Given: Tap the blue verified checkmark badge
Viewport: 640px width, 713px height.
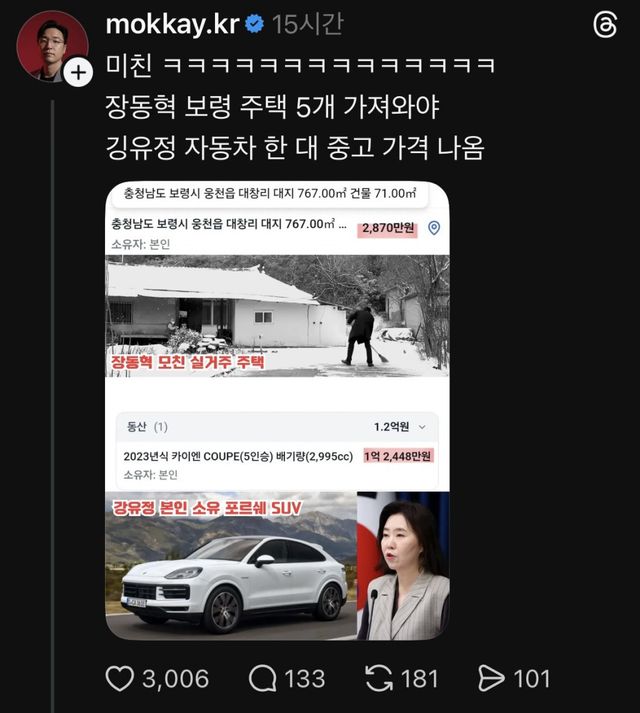Looking at the screenshot, I should coord(255,24).
